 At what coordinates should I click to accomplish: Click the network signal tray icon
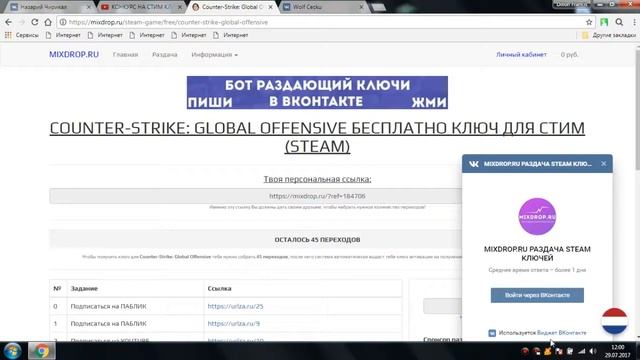pos(582,351)
